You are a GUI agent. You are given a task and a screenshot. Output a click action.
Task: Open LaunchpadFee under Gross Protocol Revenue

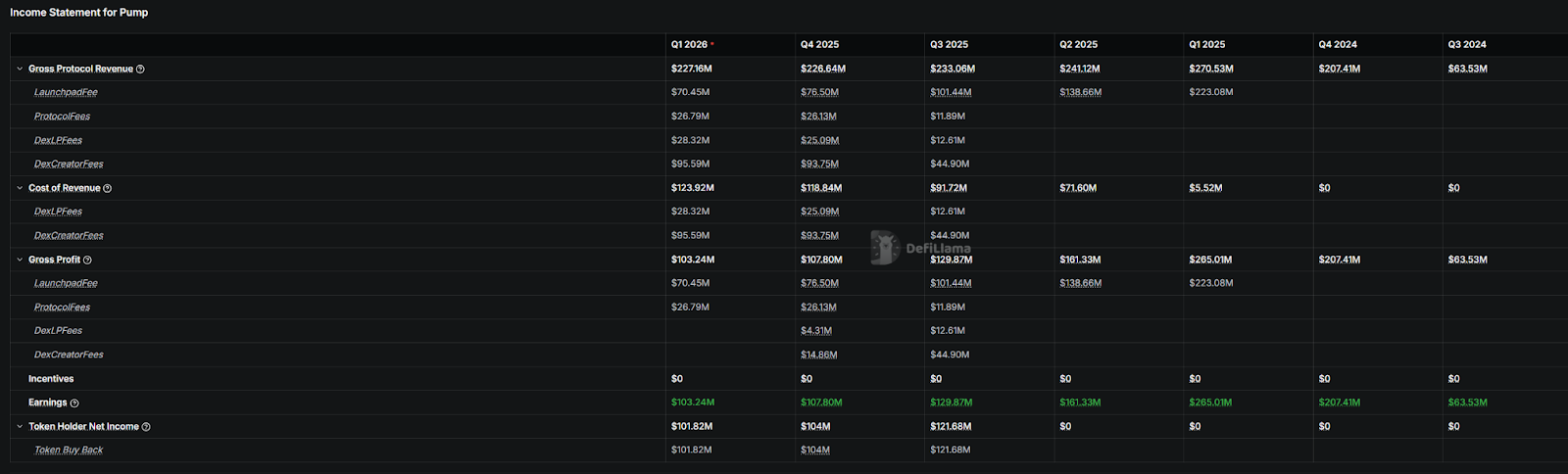pos(66,93)
